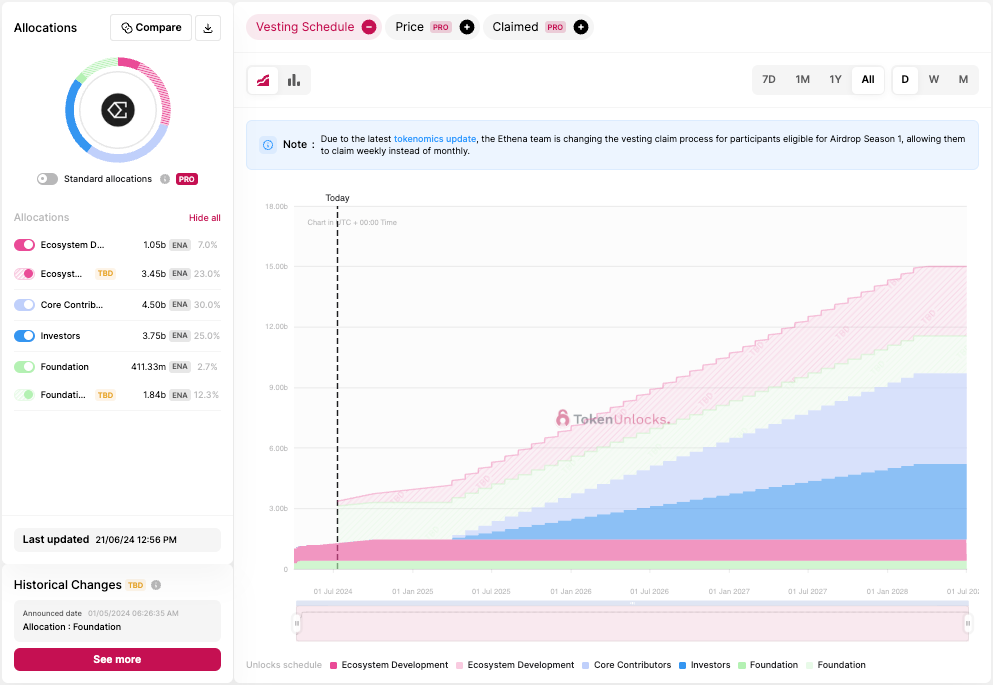Screen dimensions: 993x685
Task: Click the TBD badge on Foundation row
Action: click(105, 395)
